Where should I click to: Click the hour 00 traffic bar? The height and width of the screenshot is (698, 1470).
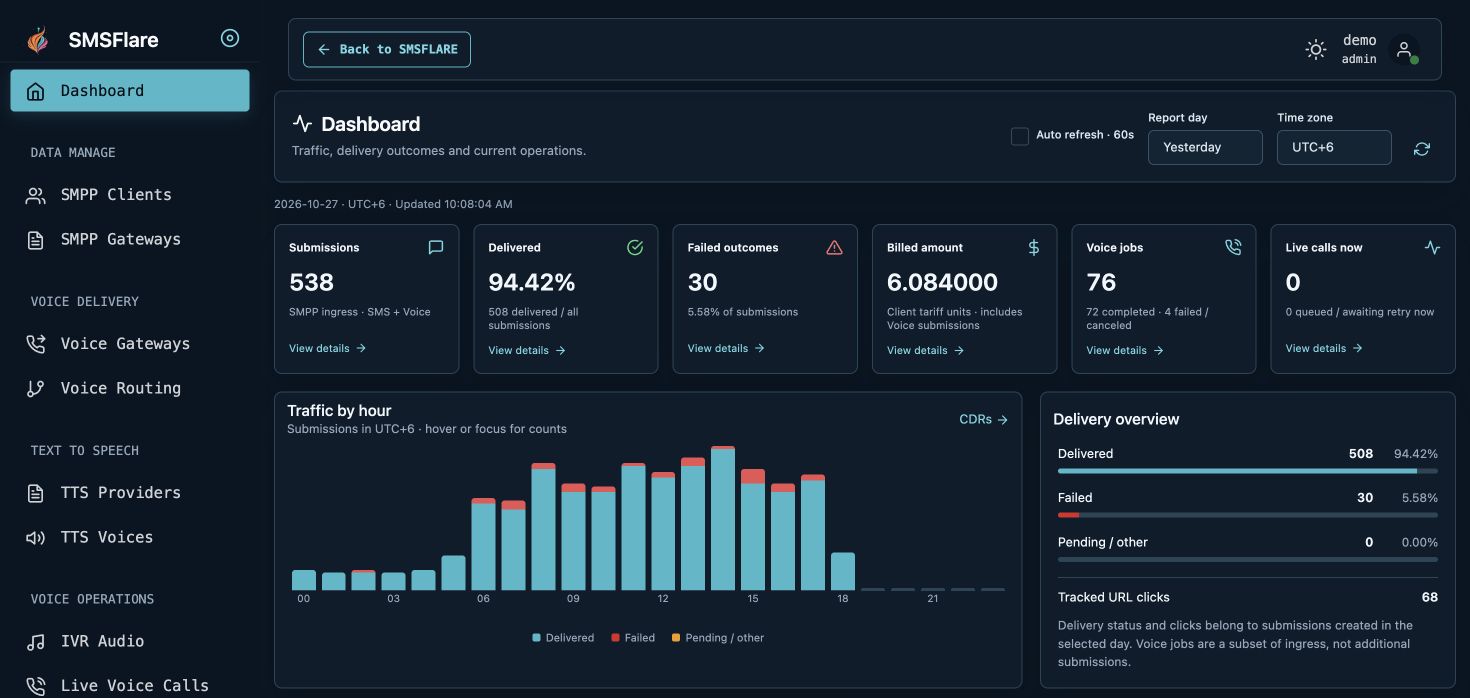pyautogui.click(x=304, y=580)
